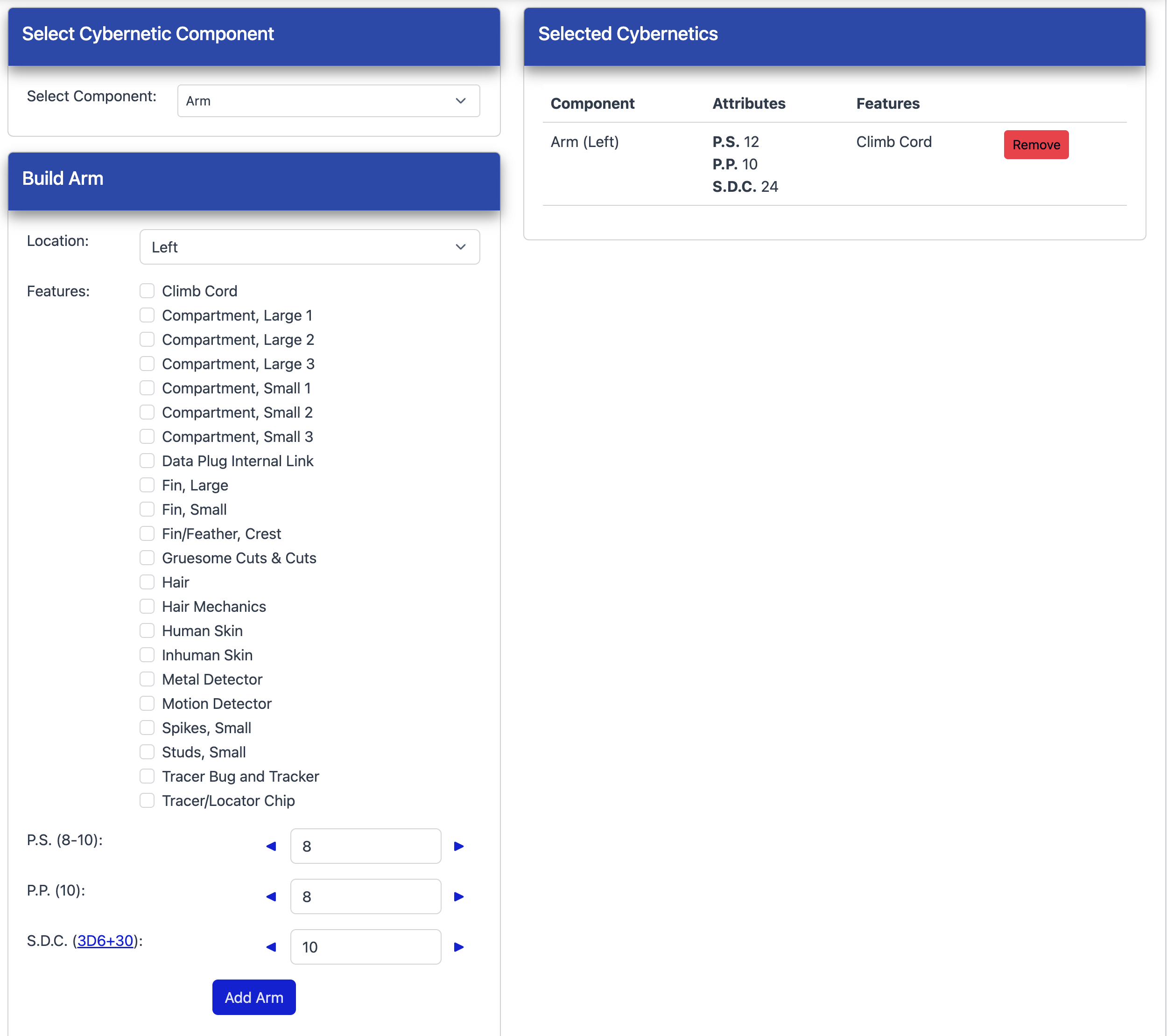The image size is (1167, 1036).
Task: Click the Add Arm button
Action: click(254, 997)
